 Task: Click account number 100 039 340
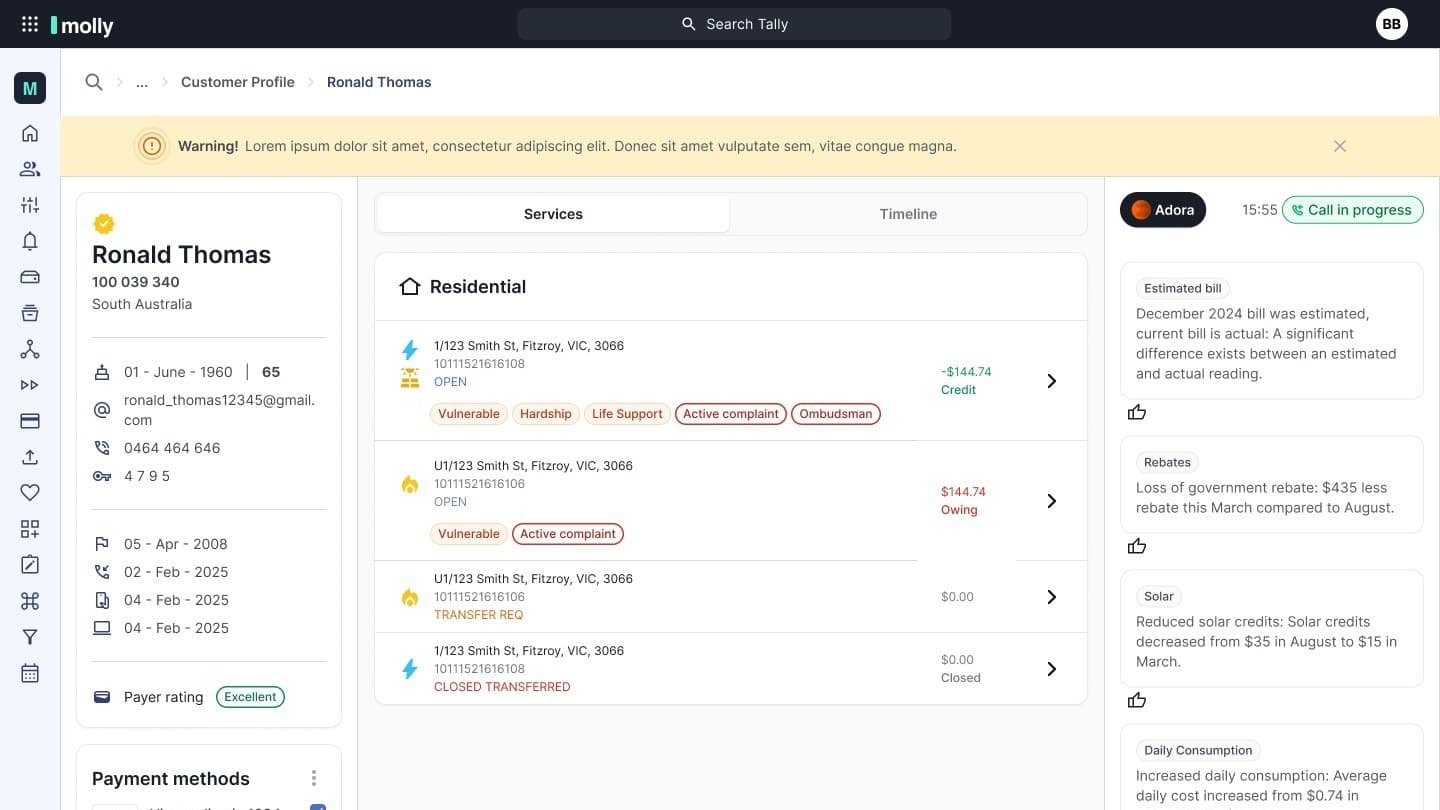(x=136, y=282)
